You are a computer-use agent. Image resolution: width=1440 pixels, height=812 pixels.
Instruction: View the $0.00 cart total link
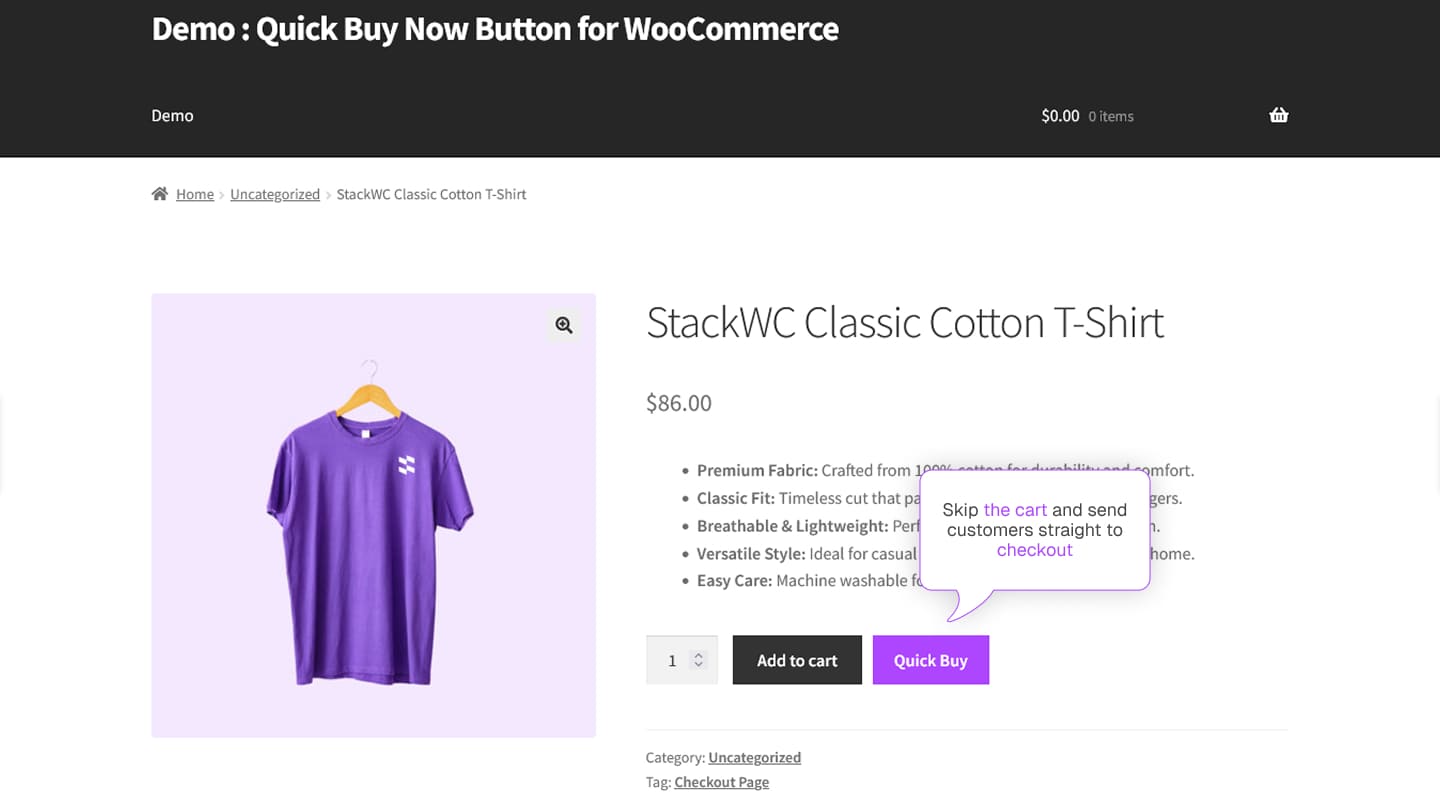(x=1060, y=116)
